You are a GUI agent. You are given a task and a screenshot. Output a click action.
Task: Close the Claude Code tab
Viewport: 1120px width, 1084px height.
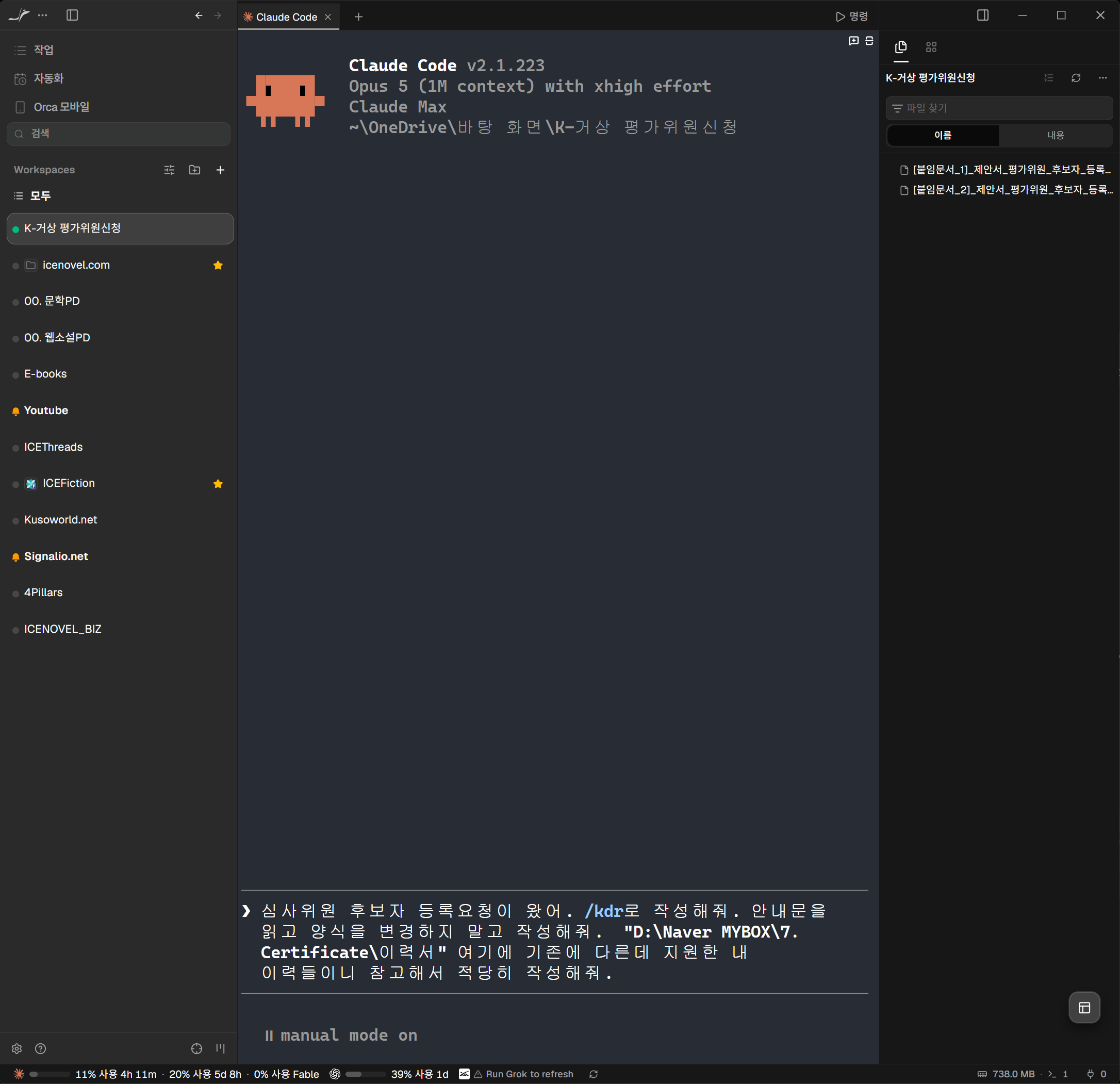pos(328,17)
